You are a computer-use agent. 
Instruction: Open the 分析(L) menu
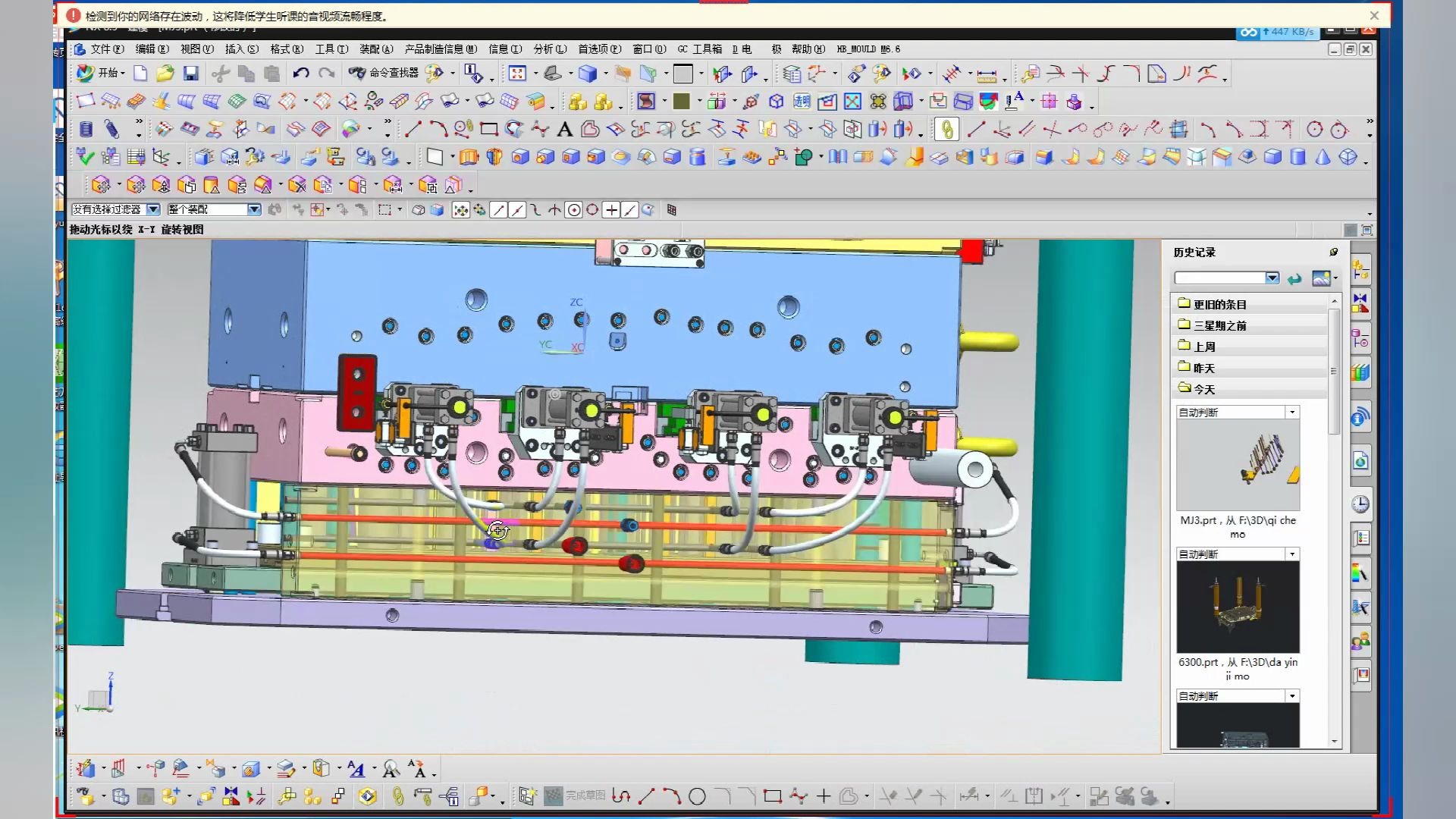(550, 49)
